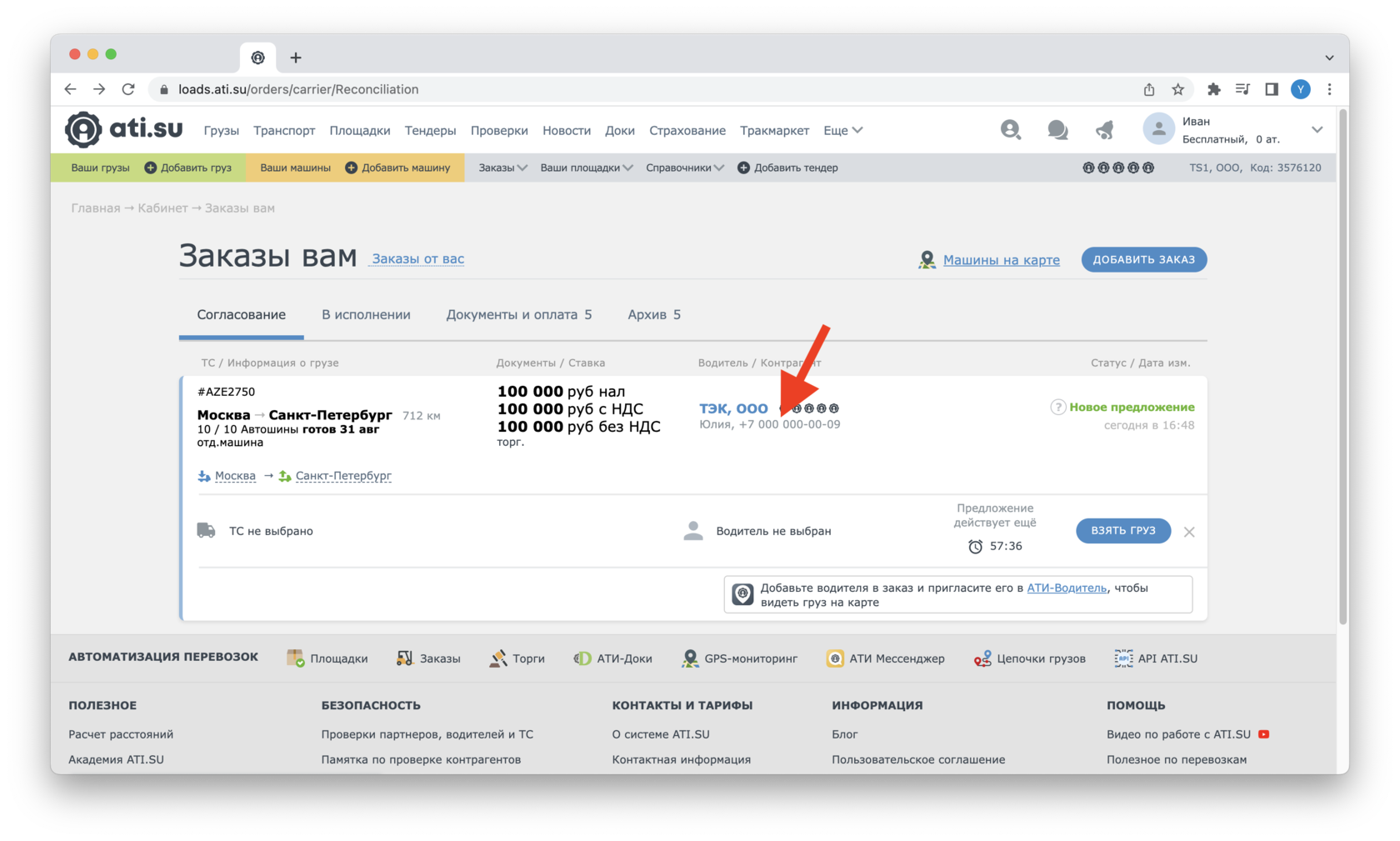Click Ваши грузы in the green bar
The height and width of the screenshot is (841, 1400).
[x=100, y=168]
